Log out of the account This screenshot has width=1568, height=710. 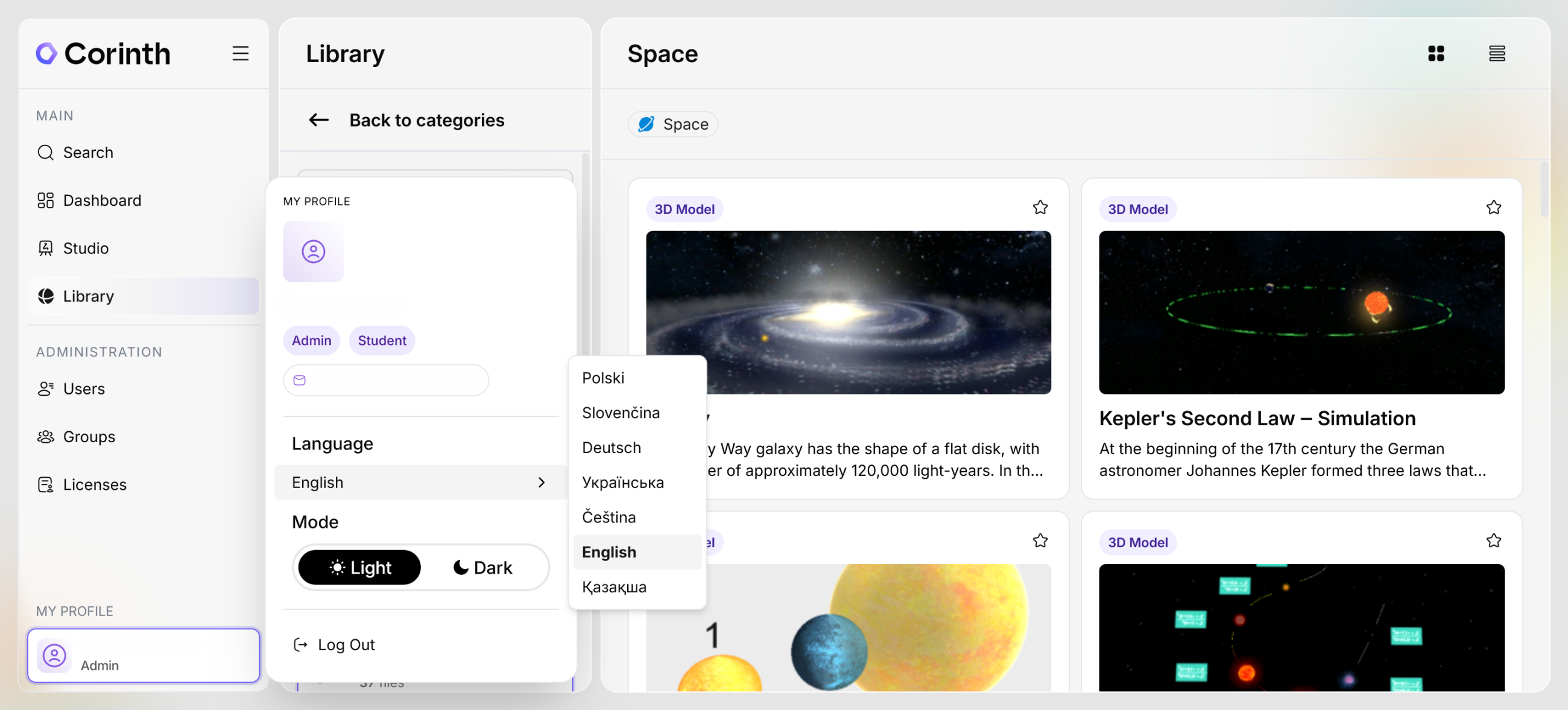pyautogui.click(x=345, y=644)
